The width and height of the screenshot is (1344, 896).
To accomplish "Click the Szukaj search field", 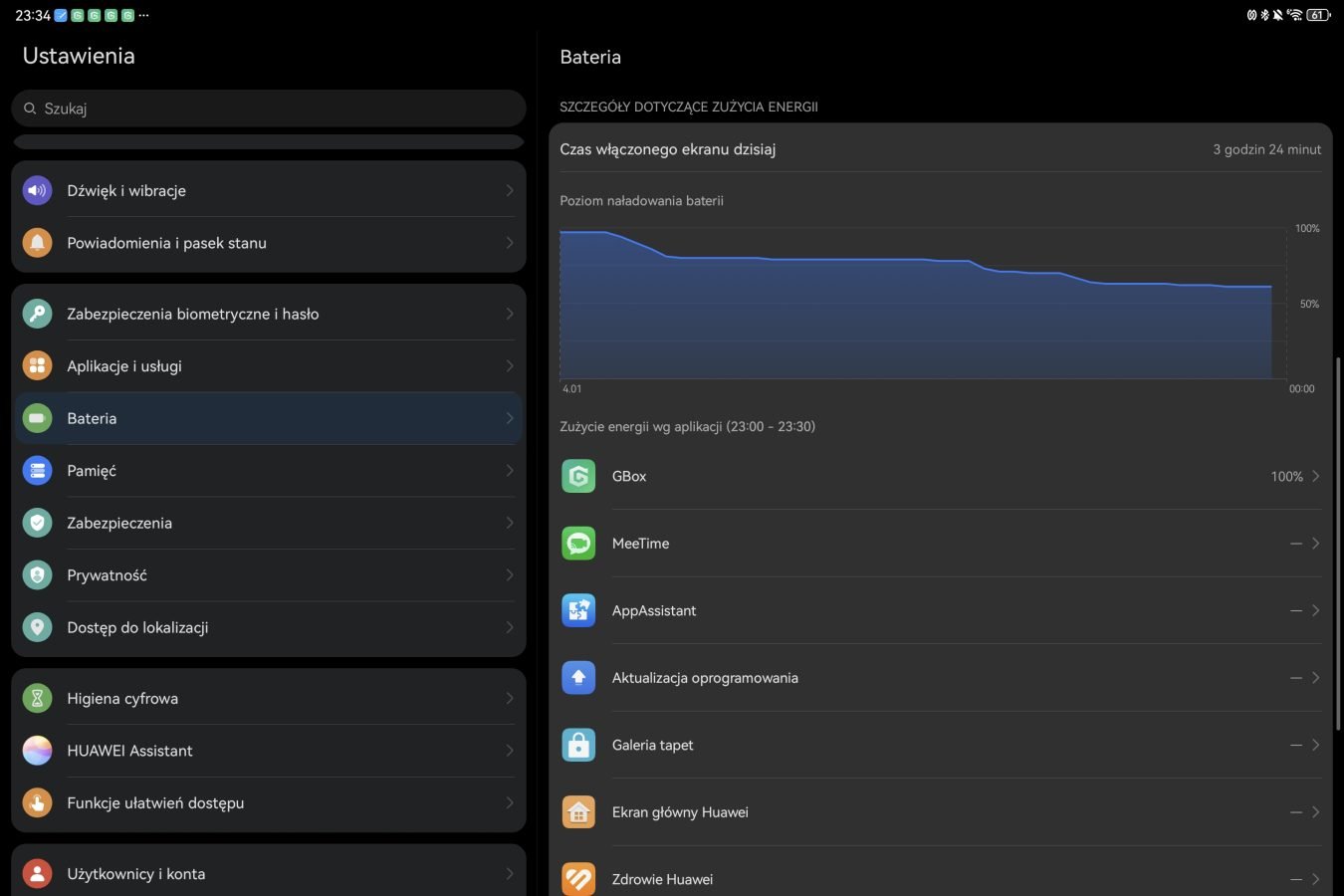I will point(269,109).
